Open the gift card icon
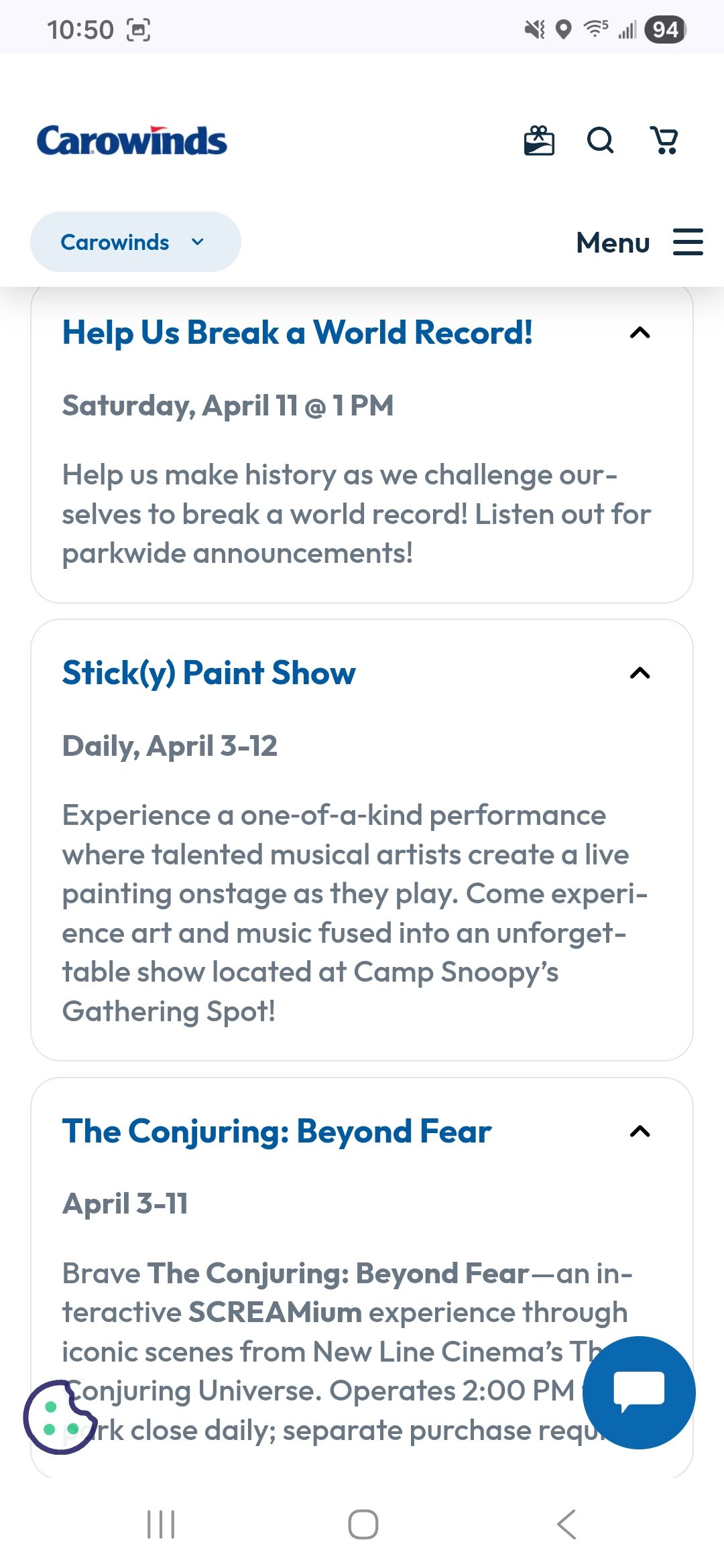 click(x=539, y=141)
